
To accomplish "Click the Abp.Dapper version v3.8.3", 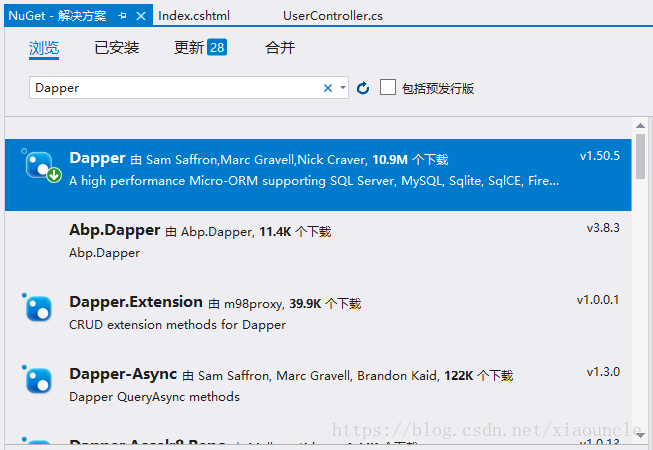I will [x=603, y=228].
